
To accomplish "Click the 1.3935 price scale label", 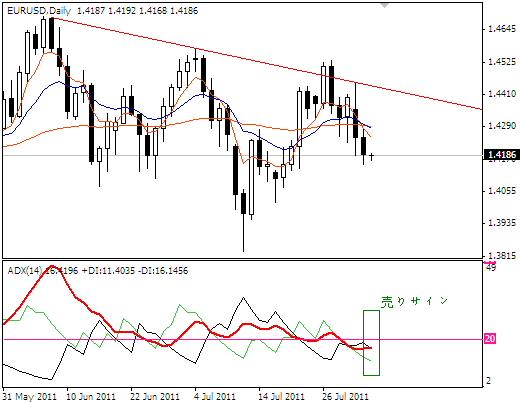I will [x=502, y=223].
